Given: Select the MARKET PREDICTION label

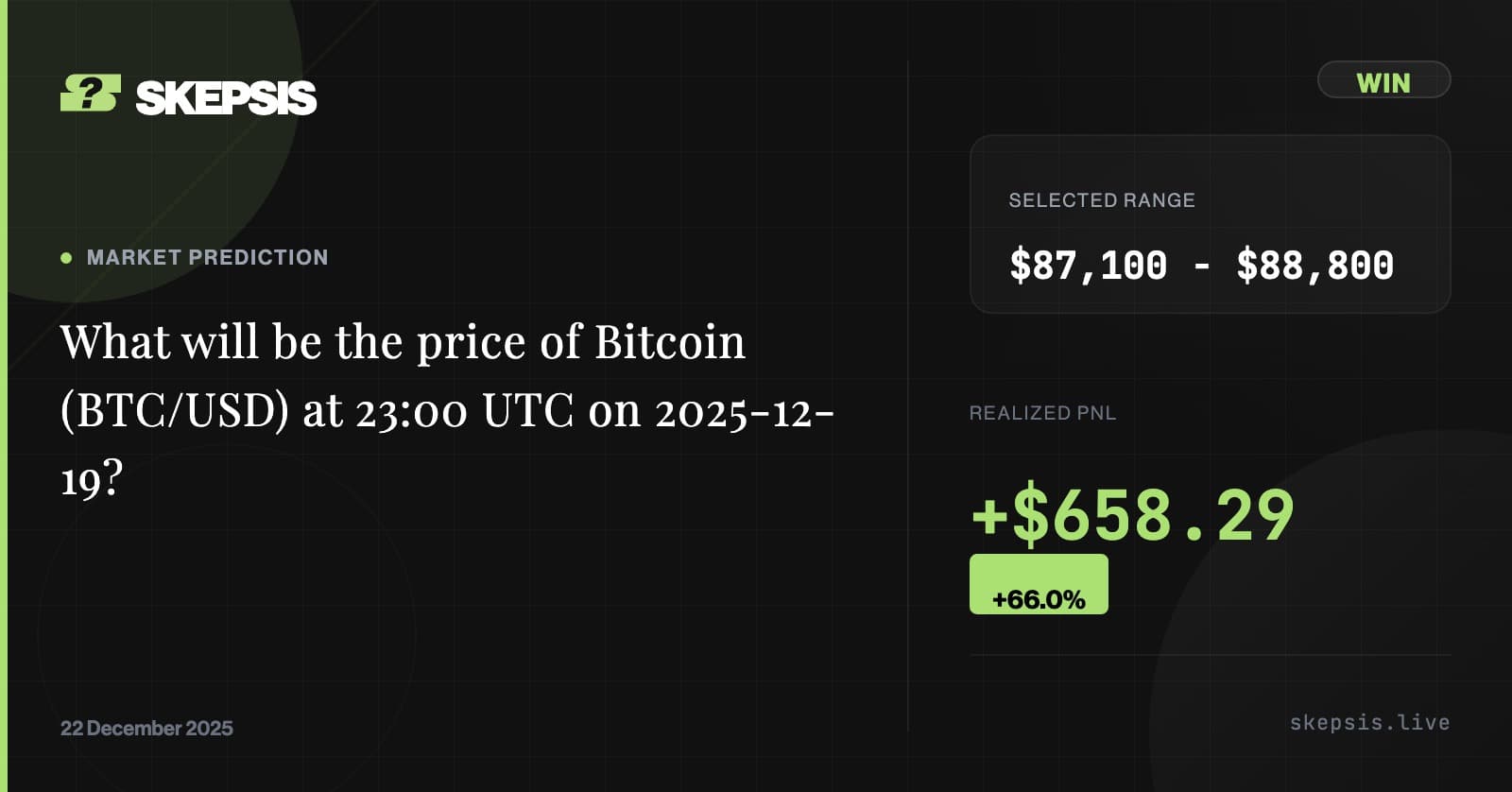Looking at the screenshot, I should click(207, 257).
